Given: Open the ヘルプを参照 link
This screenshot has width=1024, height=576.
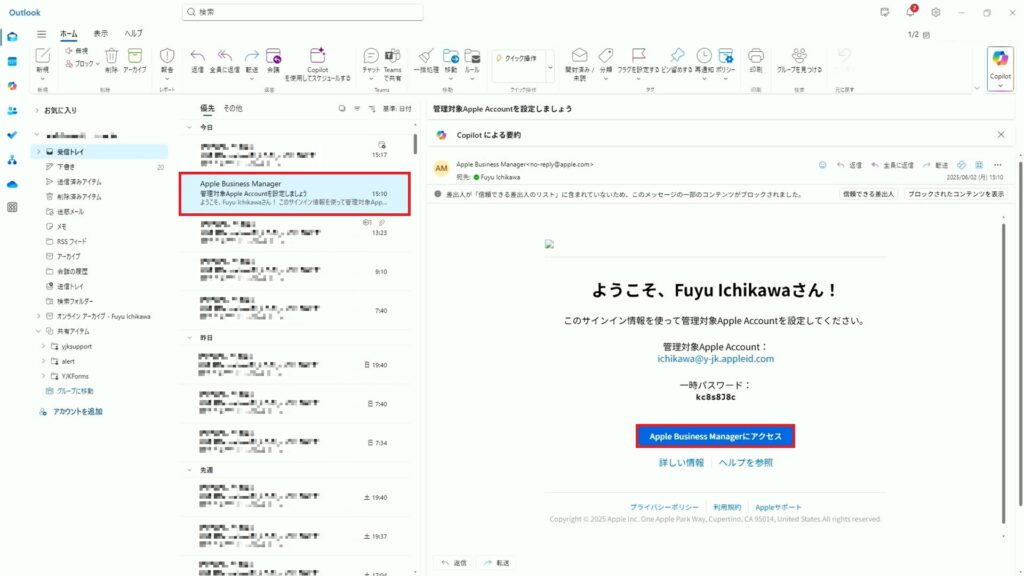Looking at the screenshot, I should point(746,462).
